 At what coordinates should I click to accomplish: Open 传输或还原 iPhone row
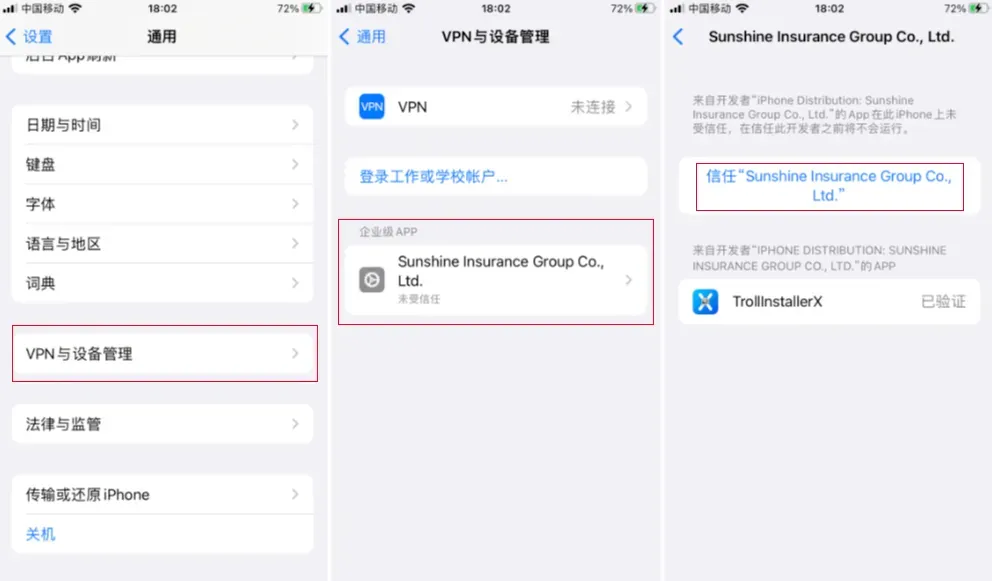pos(163,494)
